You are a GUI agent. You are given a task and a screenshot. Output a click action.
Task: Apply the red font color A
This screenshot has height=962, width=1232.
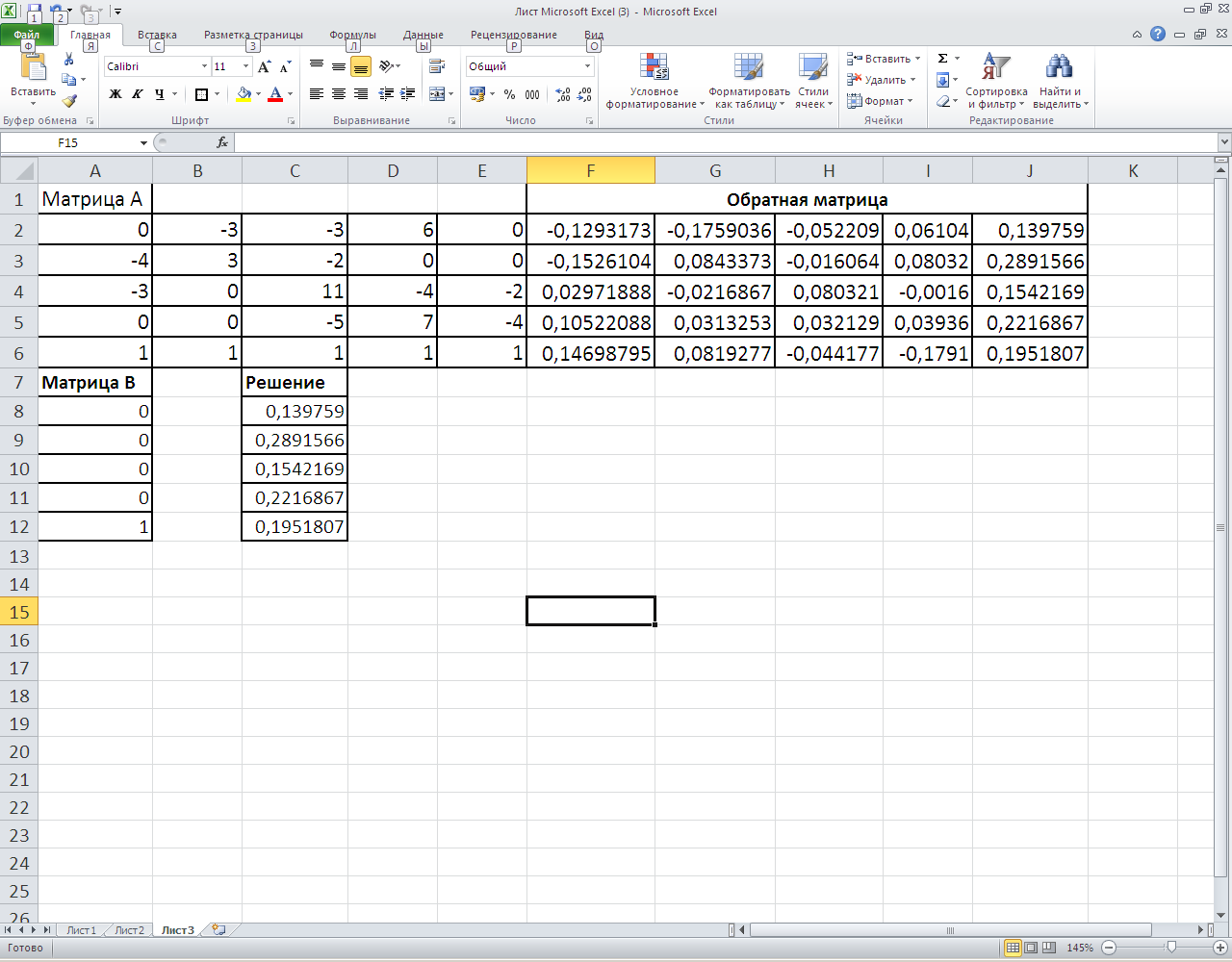276,94
